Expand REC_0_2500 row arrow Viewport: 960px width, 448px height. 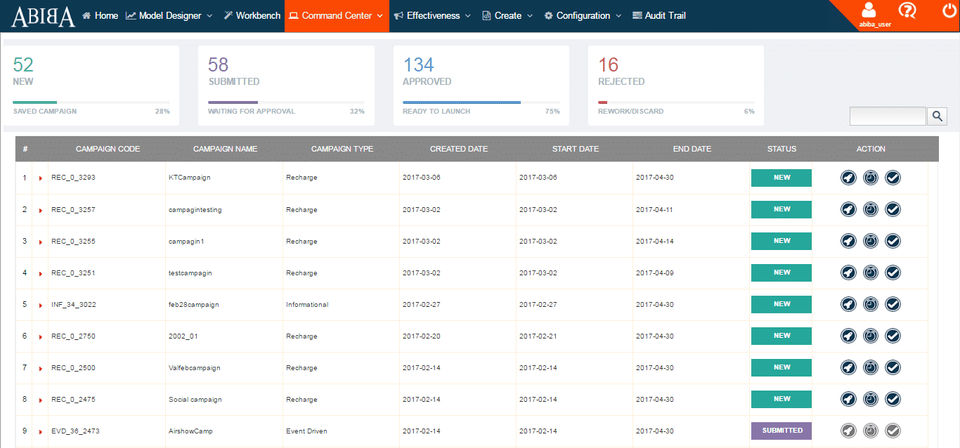tap(40, 368)
